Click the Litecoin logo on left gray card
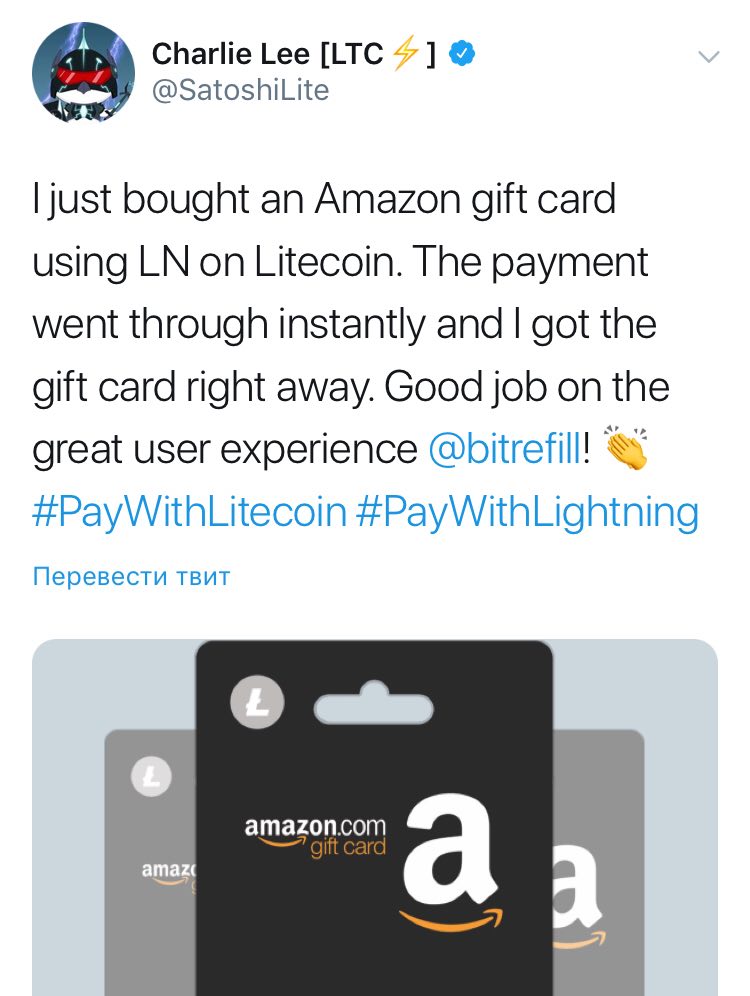 (x=151, y=776)
